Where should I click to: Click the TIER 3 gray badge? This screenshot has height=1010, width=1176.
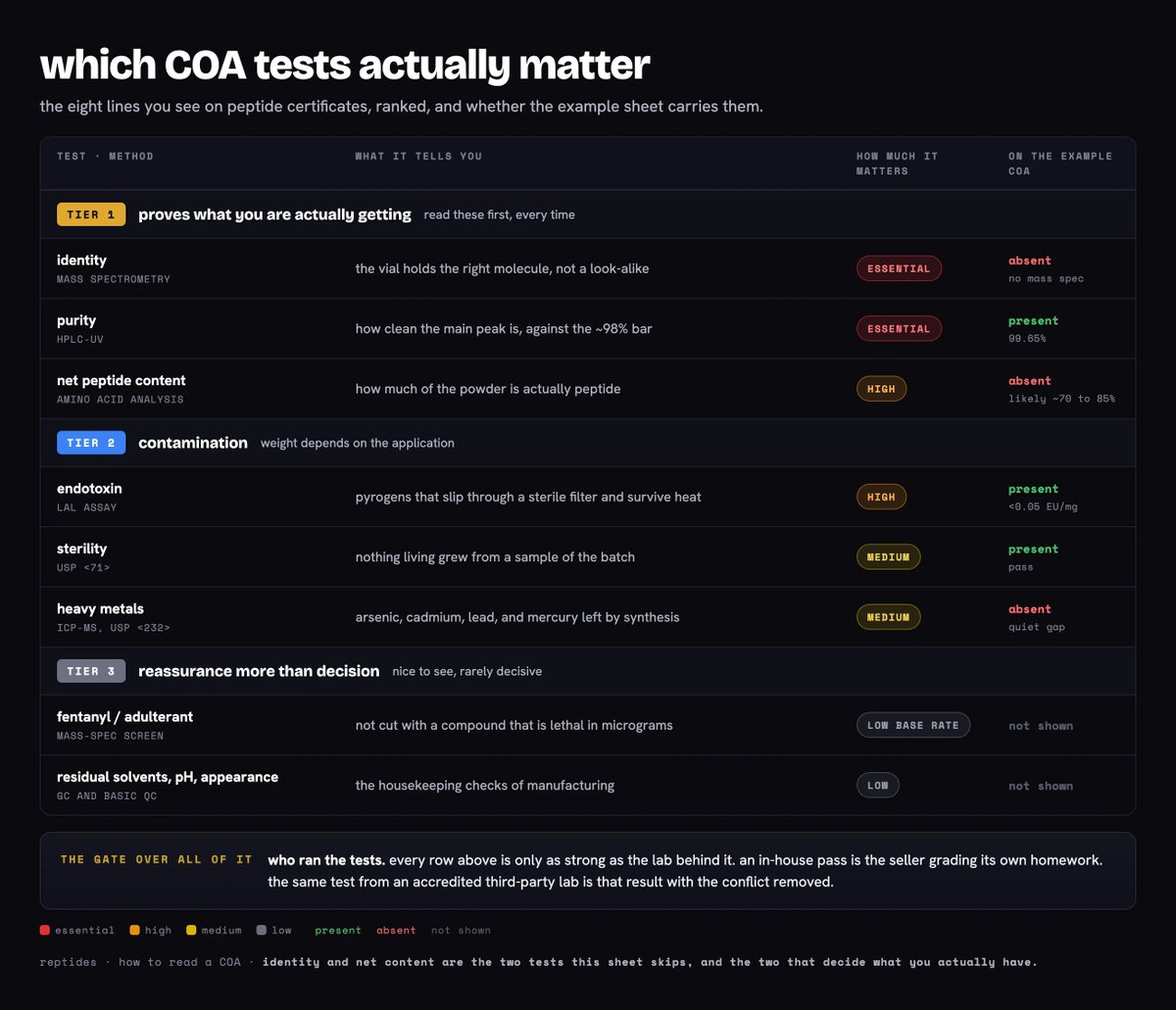pyautogui.click(x=91, y=671)
